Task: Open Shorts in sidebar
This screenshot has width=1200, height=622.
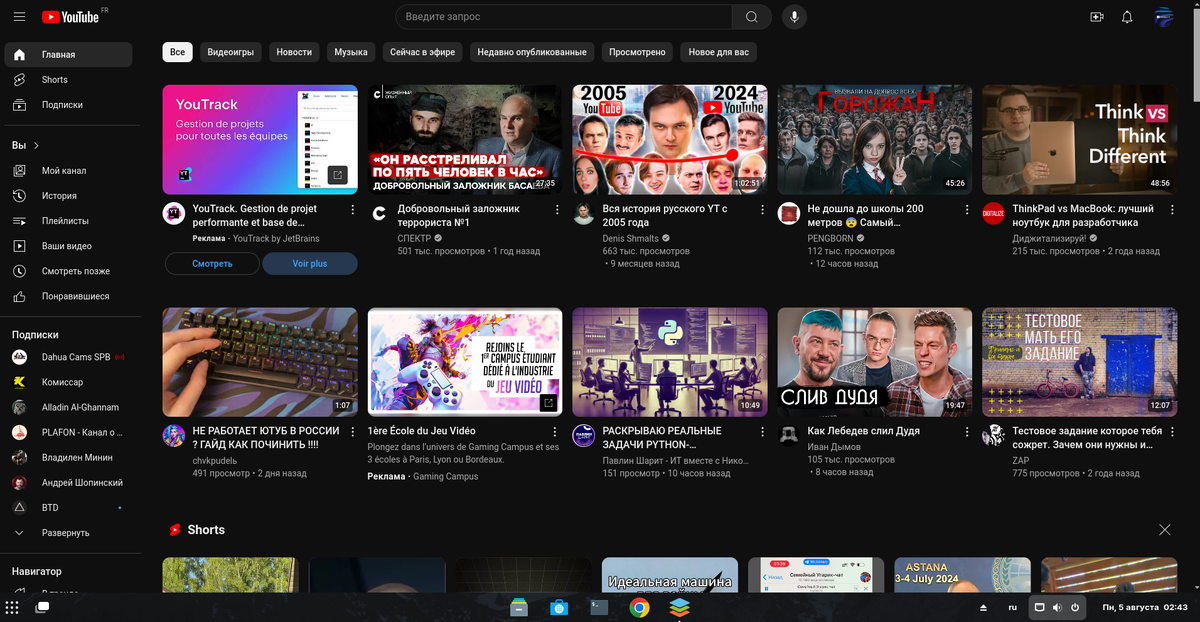Action: 68,80
